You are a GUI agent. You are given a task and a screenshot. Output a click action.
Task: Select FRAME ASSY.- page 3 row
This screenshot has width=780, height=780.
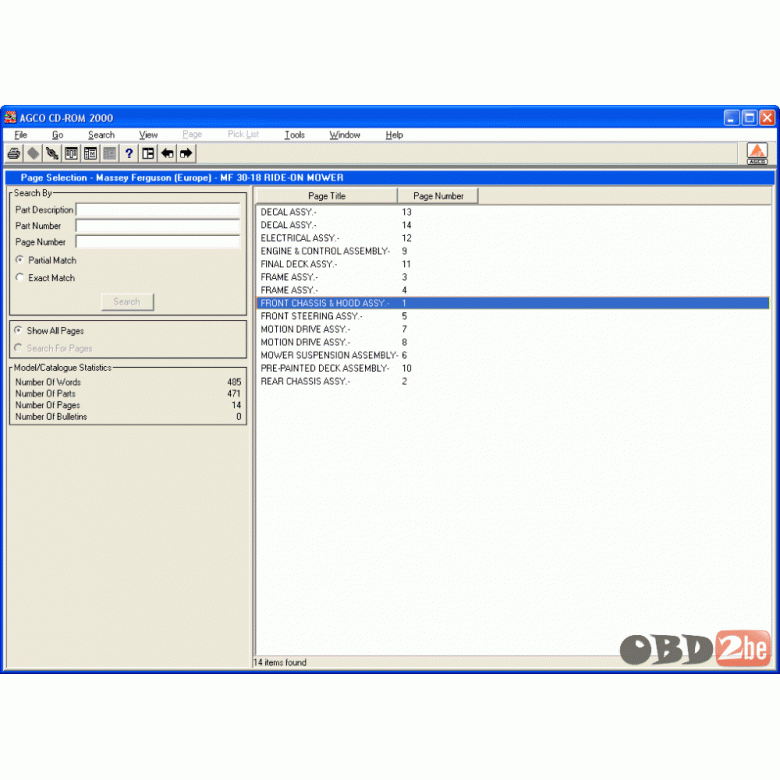pos(513,277)
